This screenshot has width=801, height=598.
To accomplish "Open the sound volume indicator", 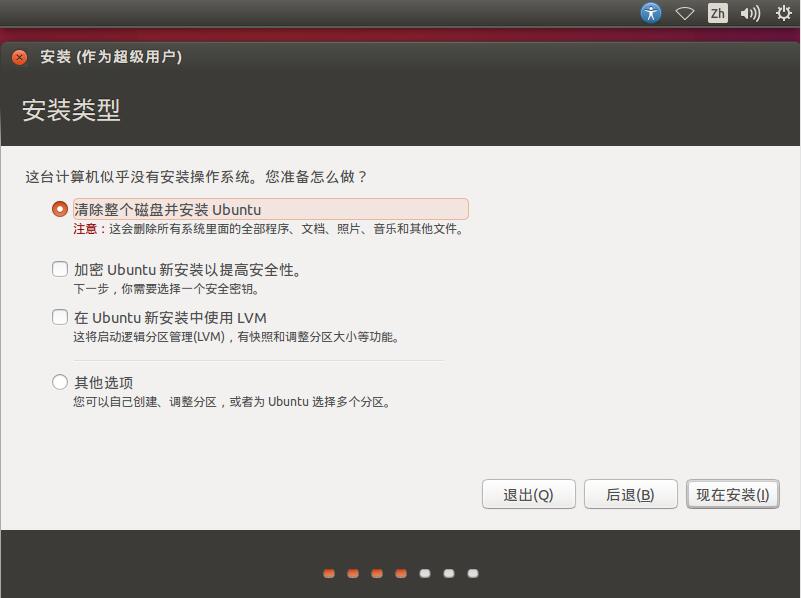I will (750, 13).
